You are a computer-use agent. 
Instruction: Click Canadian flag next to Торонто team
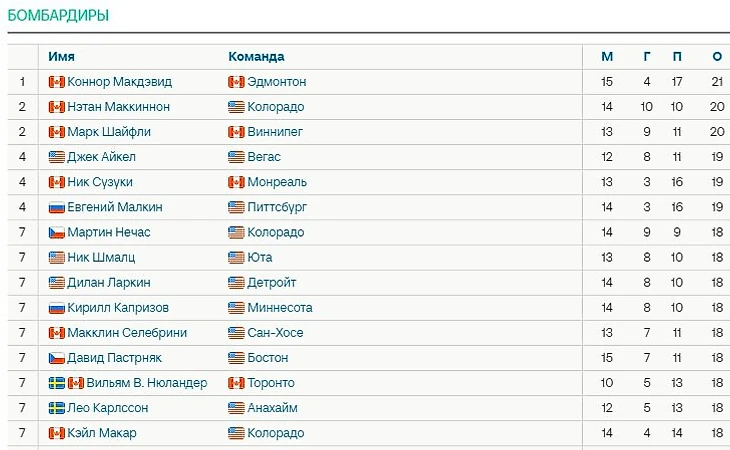236,383
